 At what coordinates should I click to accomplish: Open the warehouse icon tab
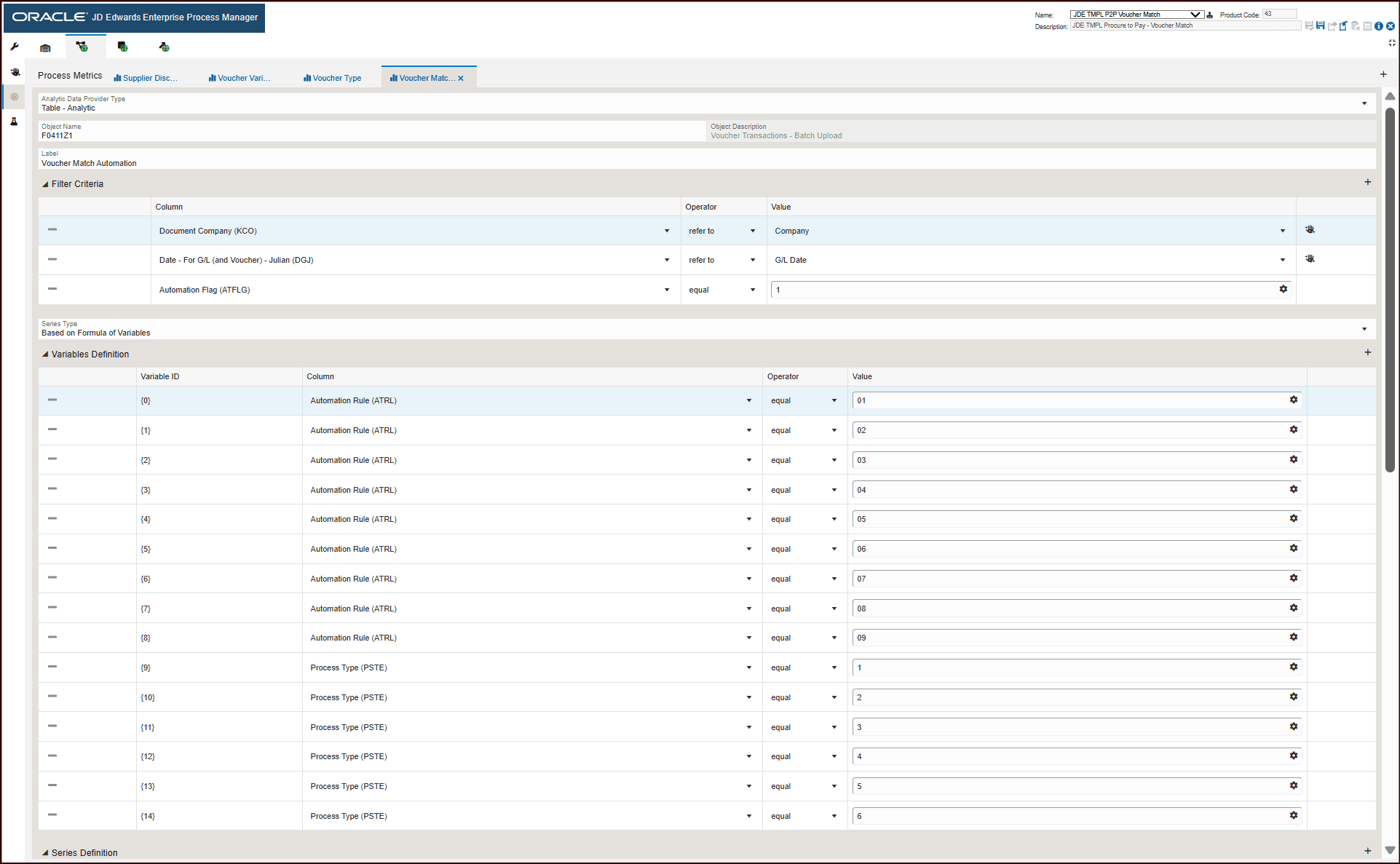[x=45, y=47]
